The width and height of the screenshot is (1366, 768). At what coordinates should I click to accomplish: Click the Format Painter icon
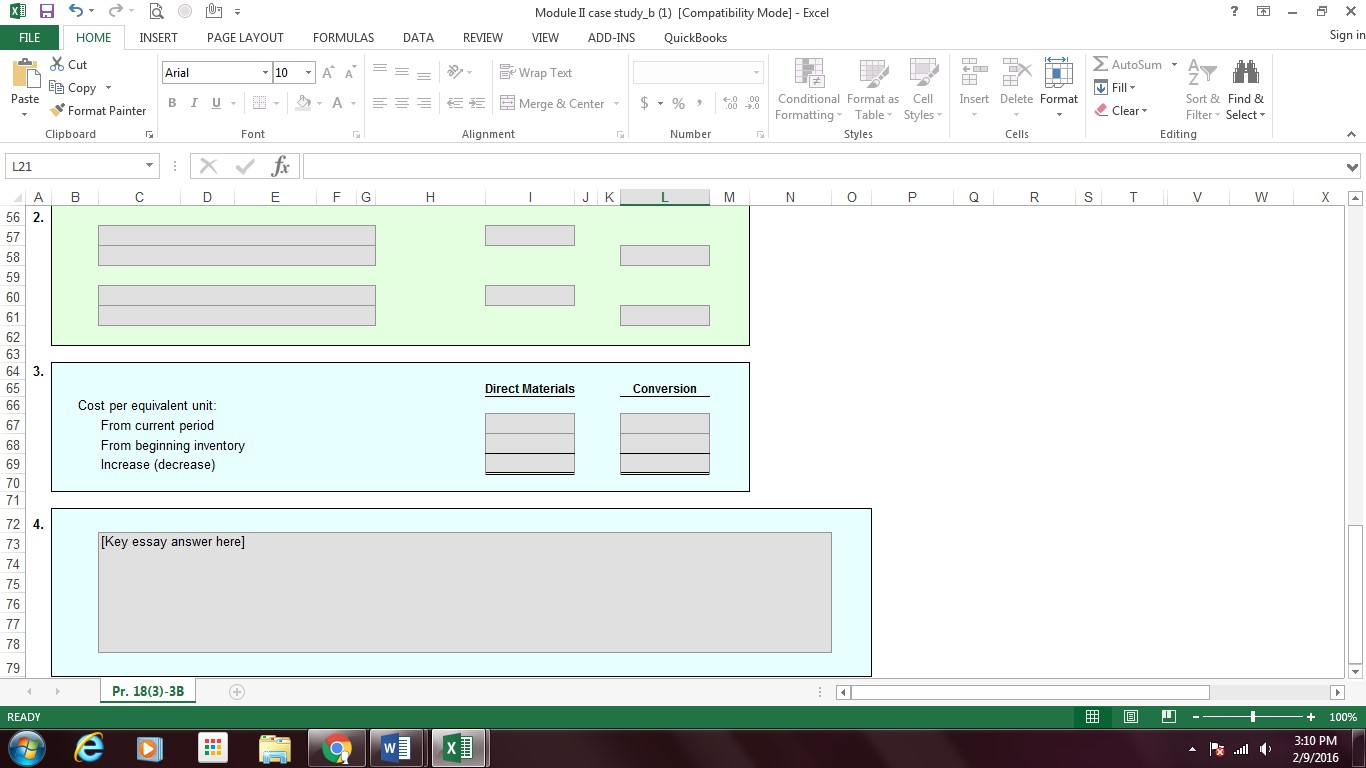(58, 111)
